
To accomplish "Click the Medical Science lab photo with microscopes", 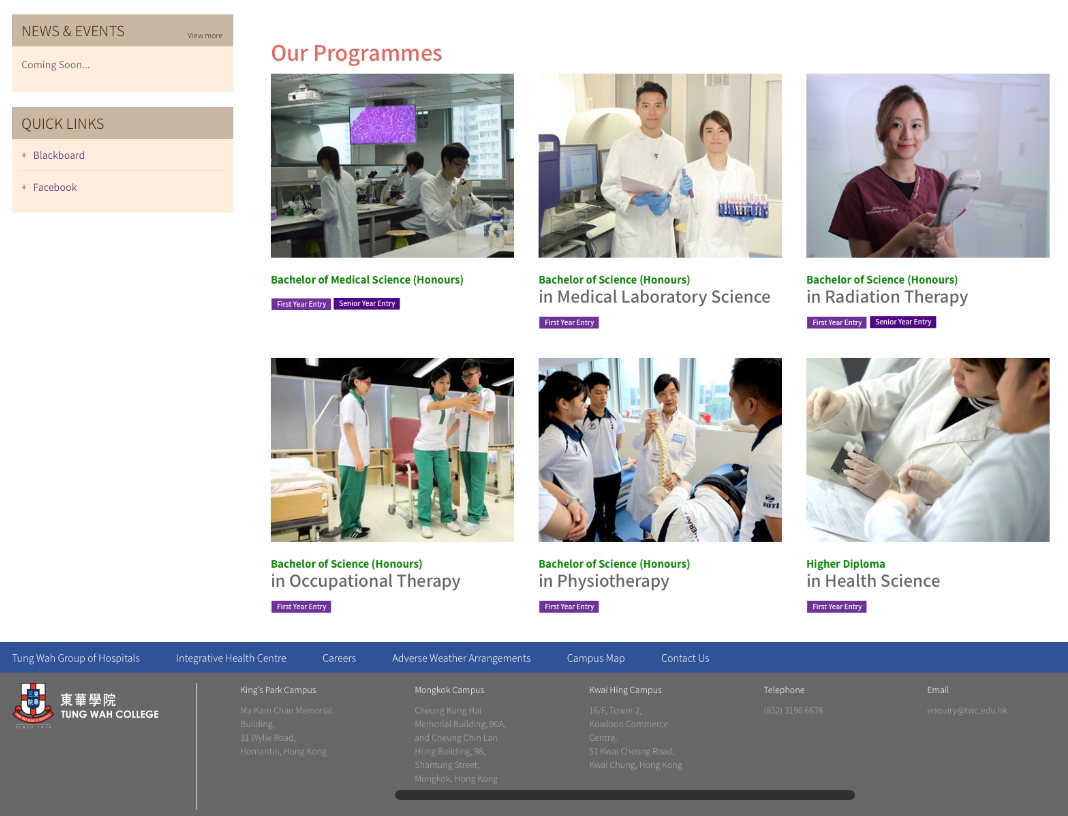I will pyautogui.click(x=392, y=166).
